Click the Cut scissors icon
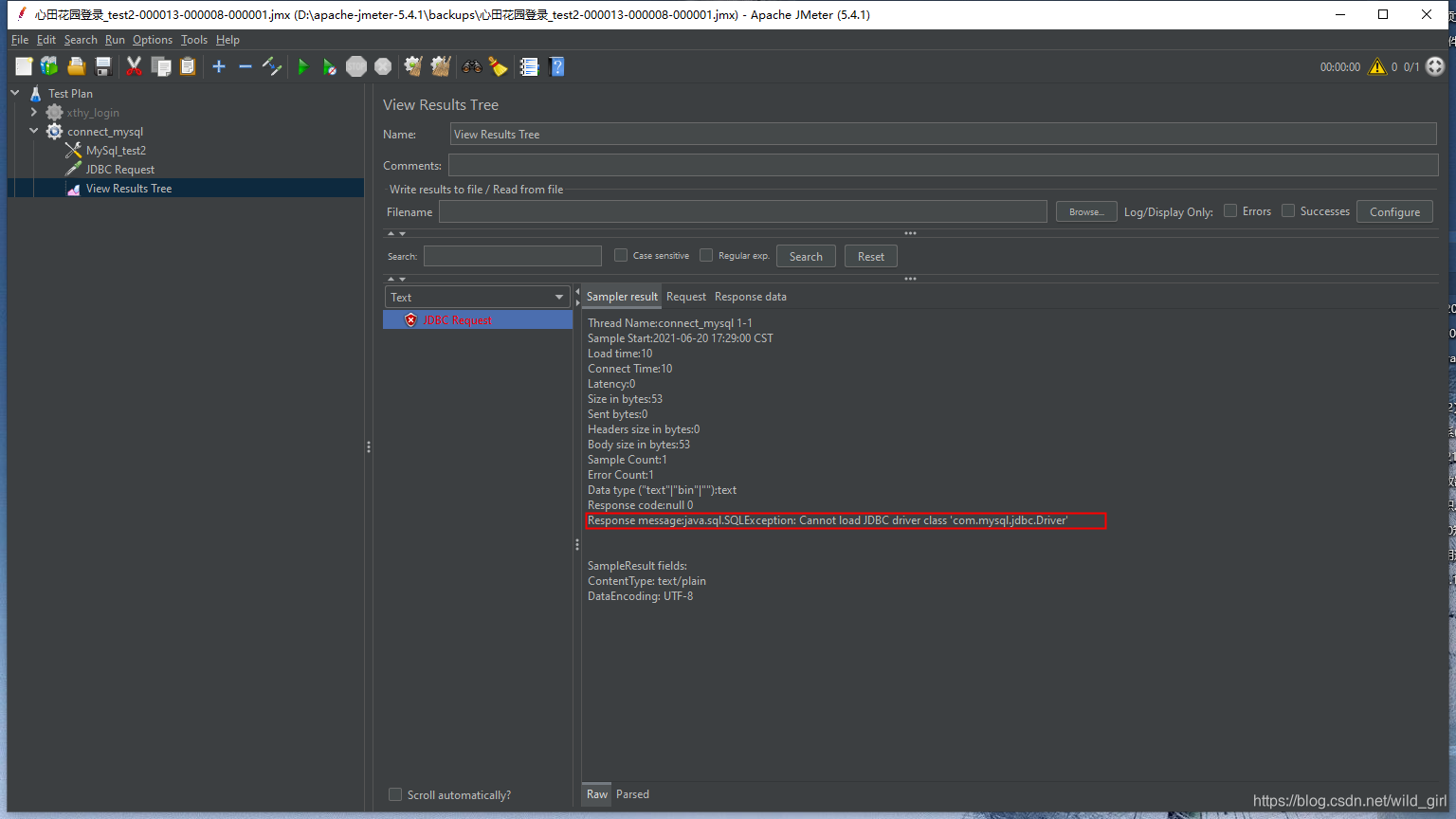The image size is (1456, 819). (134, 66)
